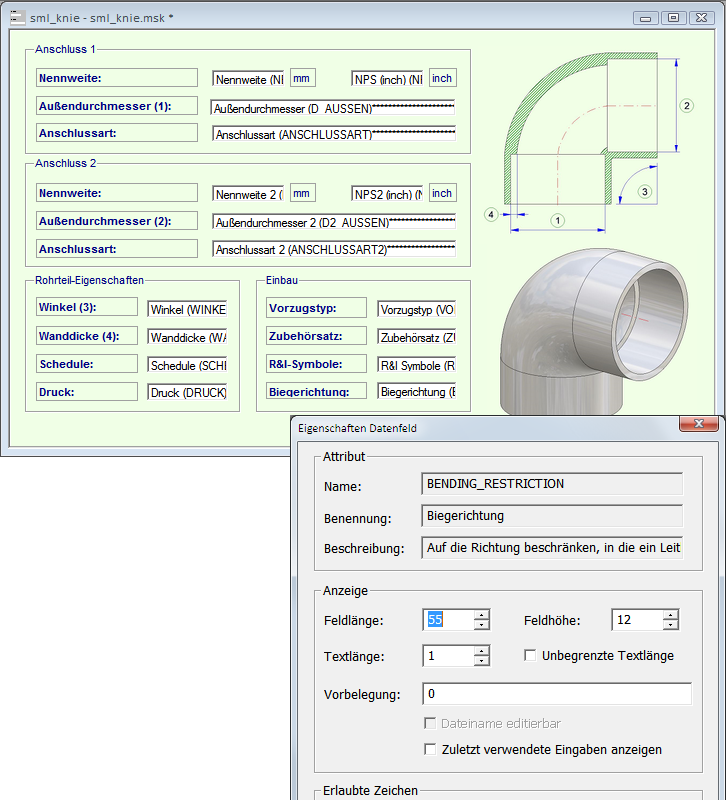Image resolution: width=726 pixels, height=800 pixels.
Task: Click the sml_knie window title icon
Action: 17,18
